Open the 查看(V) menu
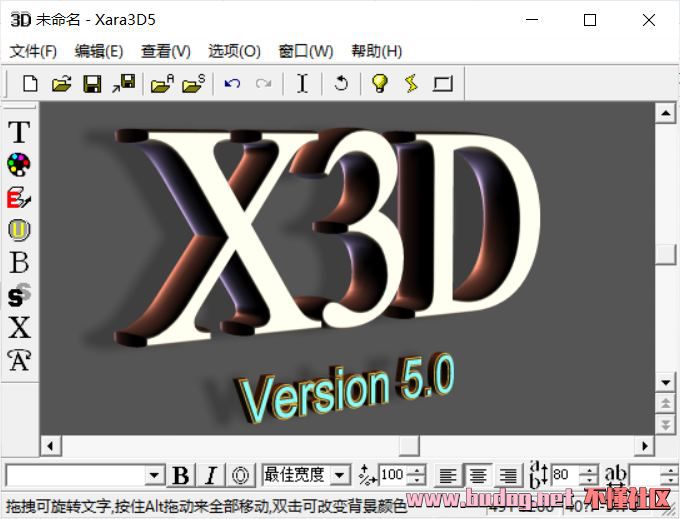The width and height of the screenshot is (680, 519). [x=166, y=51]
